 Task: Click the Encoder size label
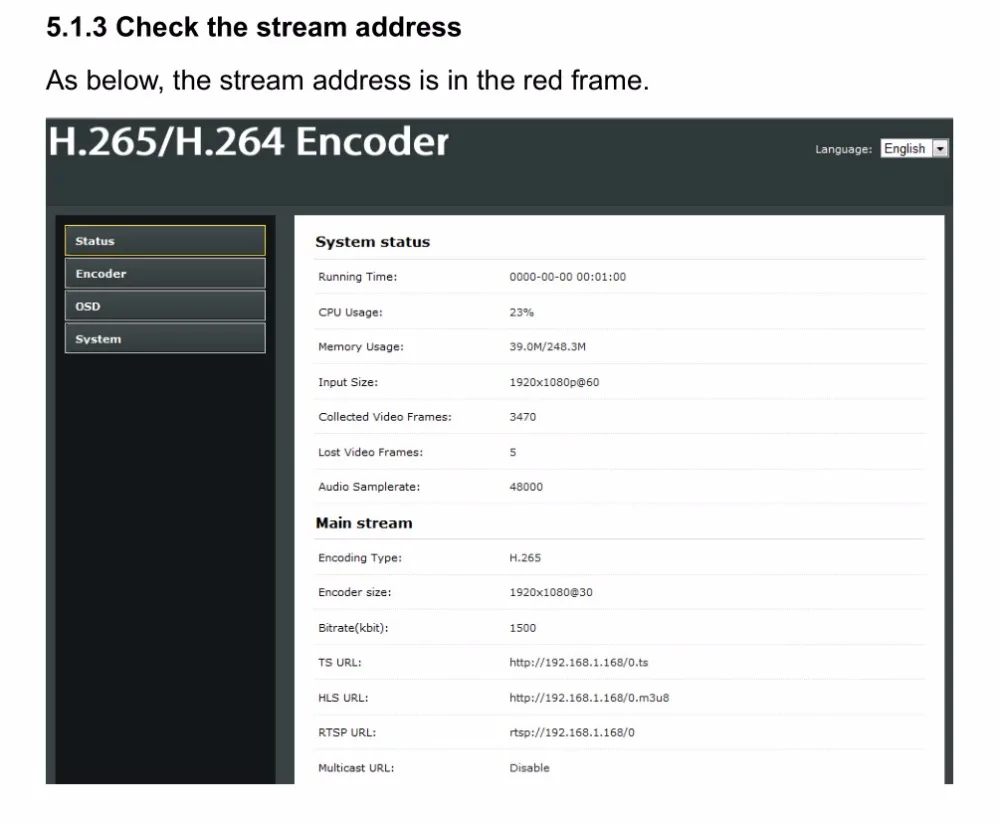click(355, 592)
